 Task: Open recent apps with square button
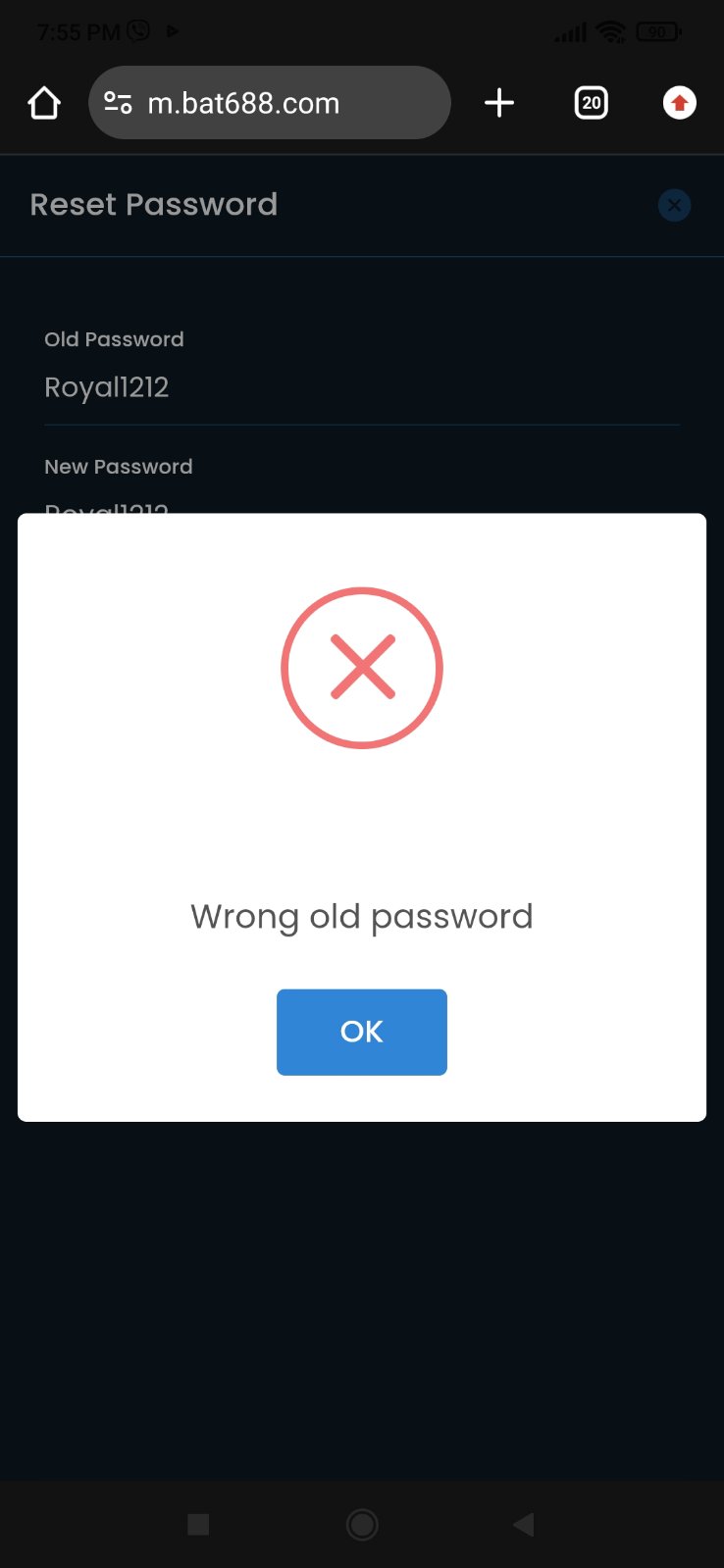[x=198, y=1524]
